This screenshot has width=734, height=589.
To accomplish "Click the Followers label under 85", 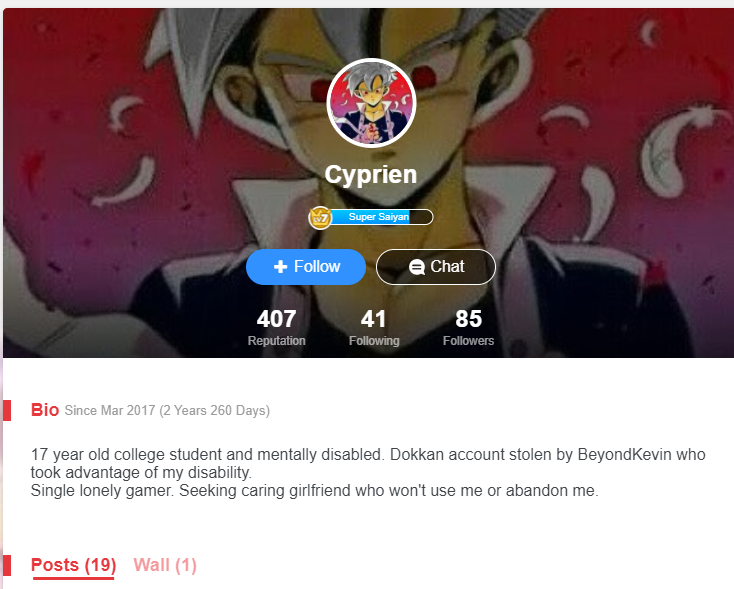I will pos(468,341).
